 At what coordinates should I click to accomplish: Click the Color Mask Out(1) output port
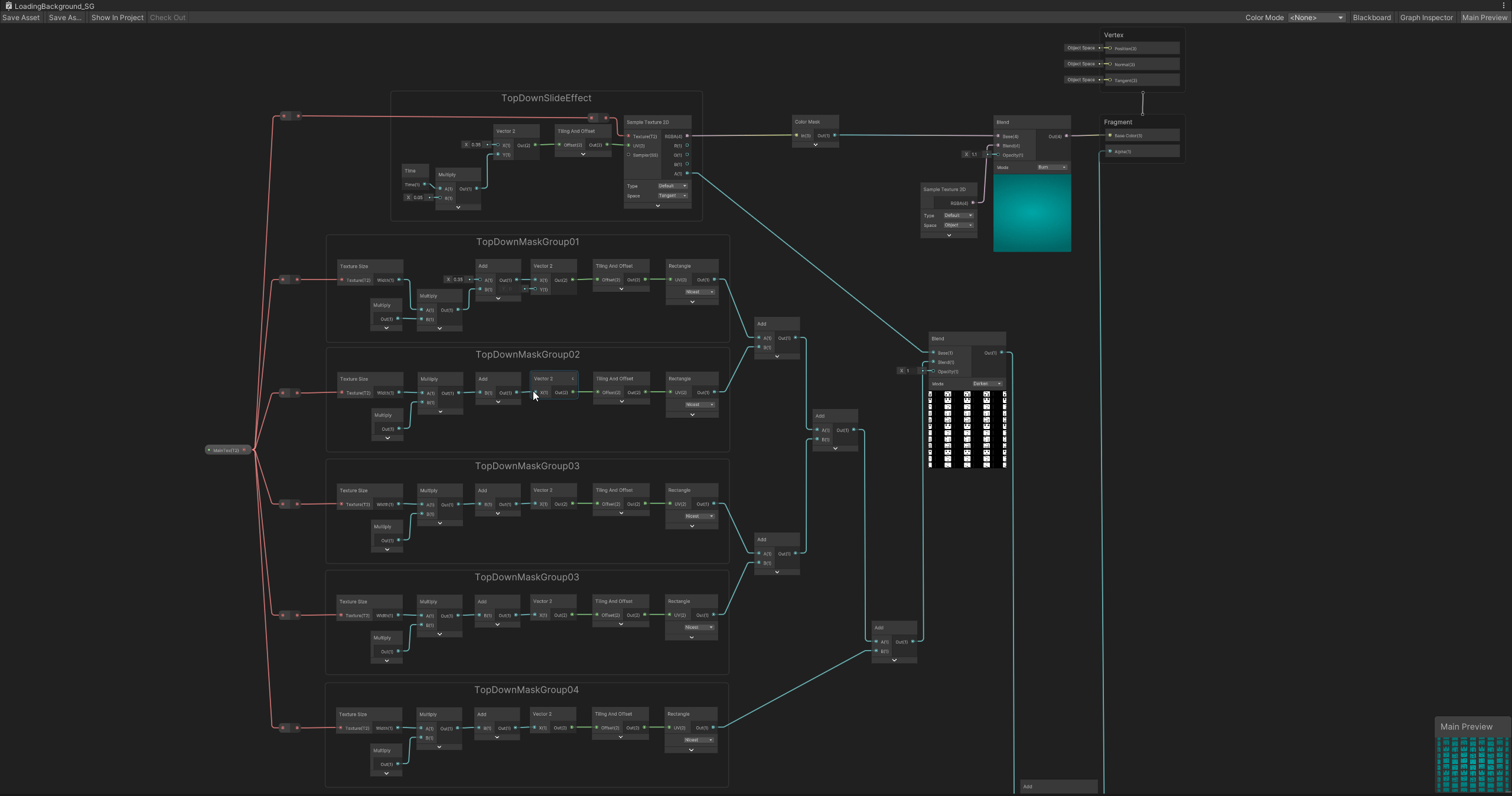coord(835,135)
